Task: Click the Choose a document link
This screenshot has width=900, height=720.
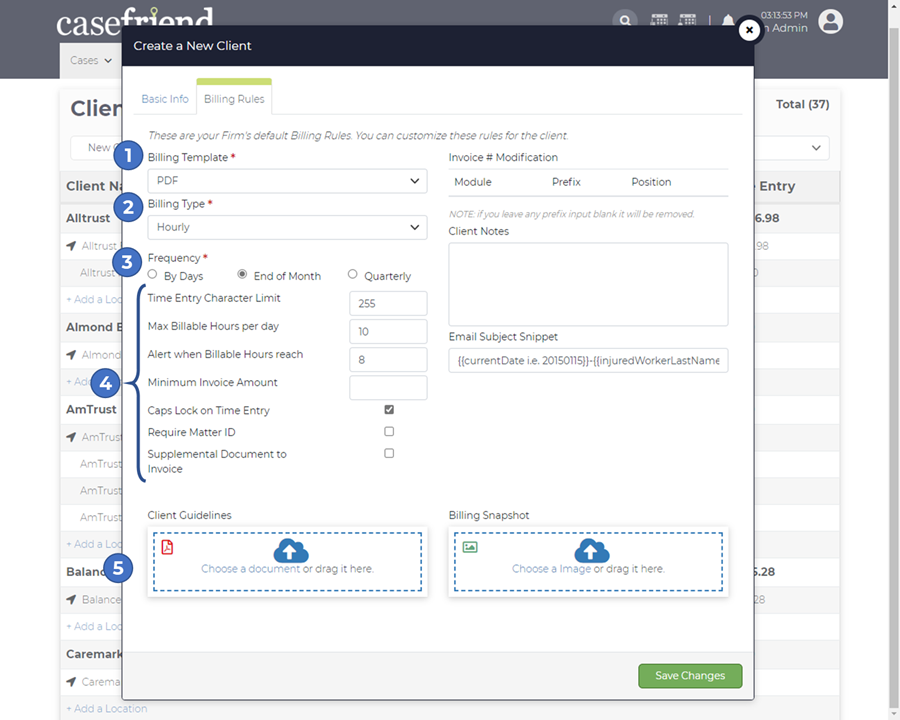Action: tap(250, 568)
